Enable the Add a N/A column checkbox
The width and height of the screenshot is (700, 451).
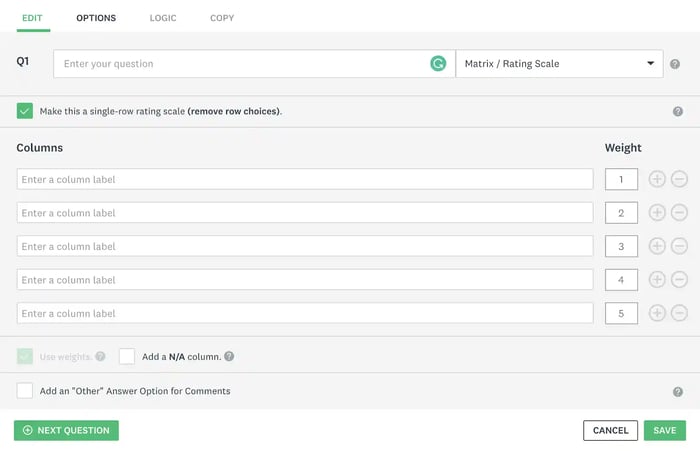click(x=127, y=356)
